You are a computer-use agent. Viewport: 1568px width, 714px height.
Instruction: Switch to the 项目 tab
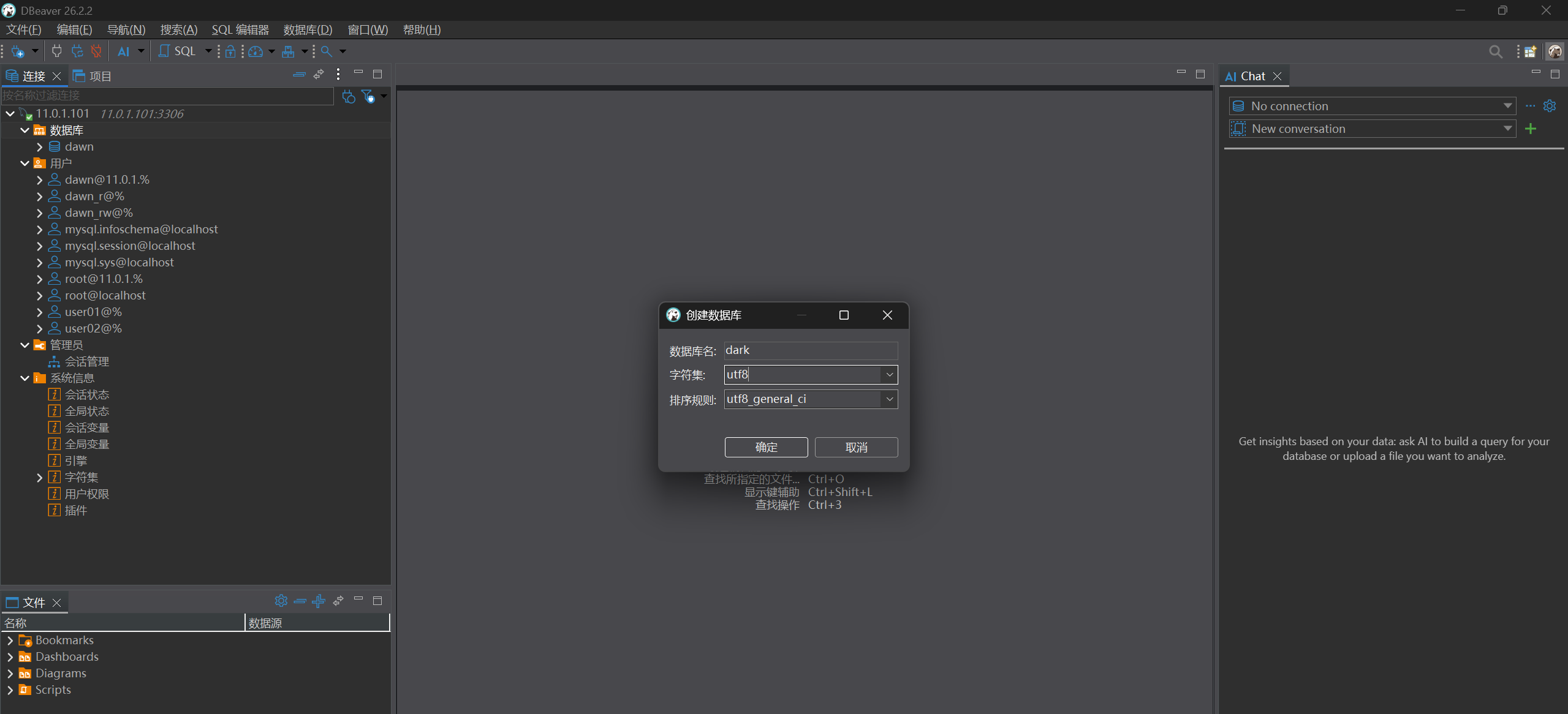[93, 76]
